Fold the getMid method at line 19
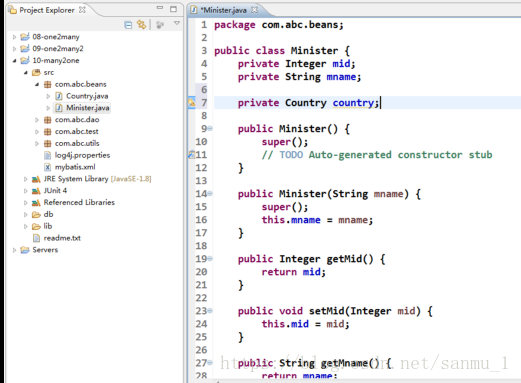 [x=210, y=258]
